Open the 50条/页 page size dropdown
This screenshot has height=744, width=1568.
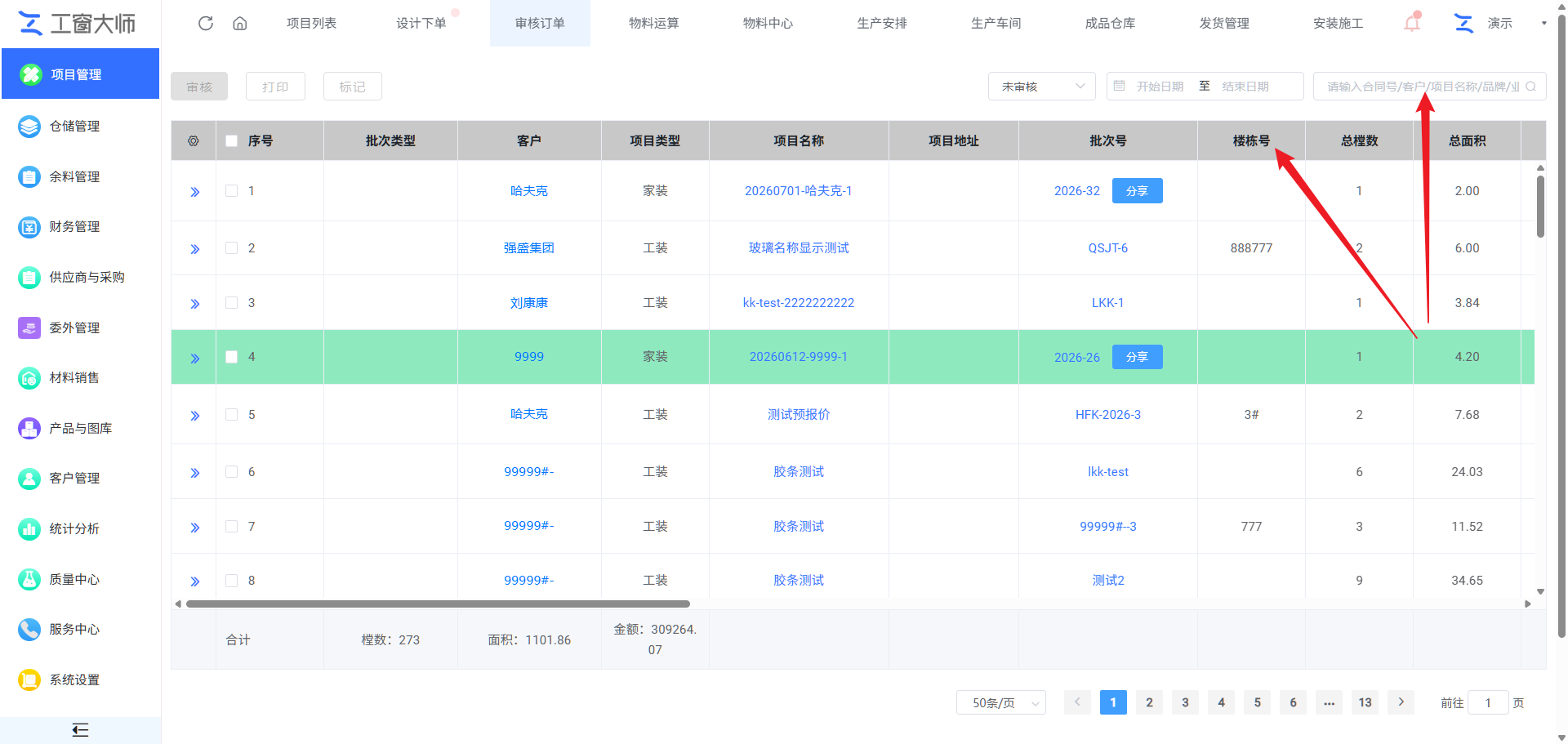tap(1001, 702)
